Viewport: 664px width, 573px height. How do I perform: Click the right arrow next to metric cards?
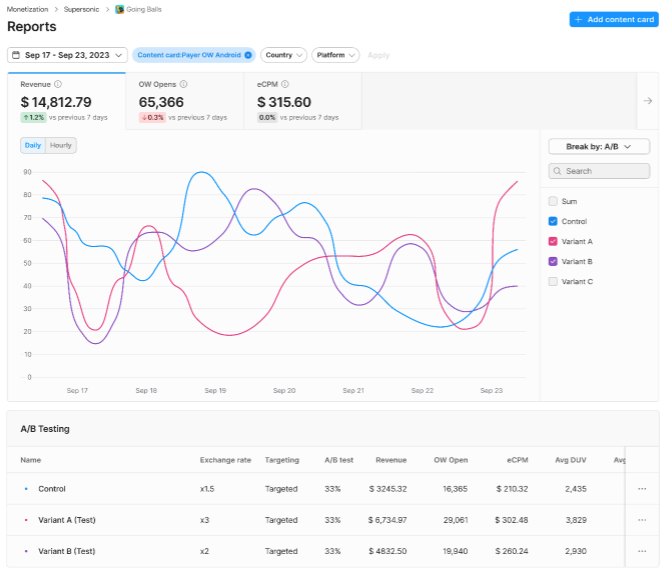tap(647, 101)
